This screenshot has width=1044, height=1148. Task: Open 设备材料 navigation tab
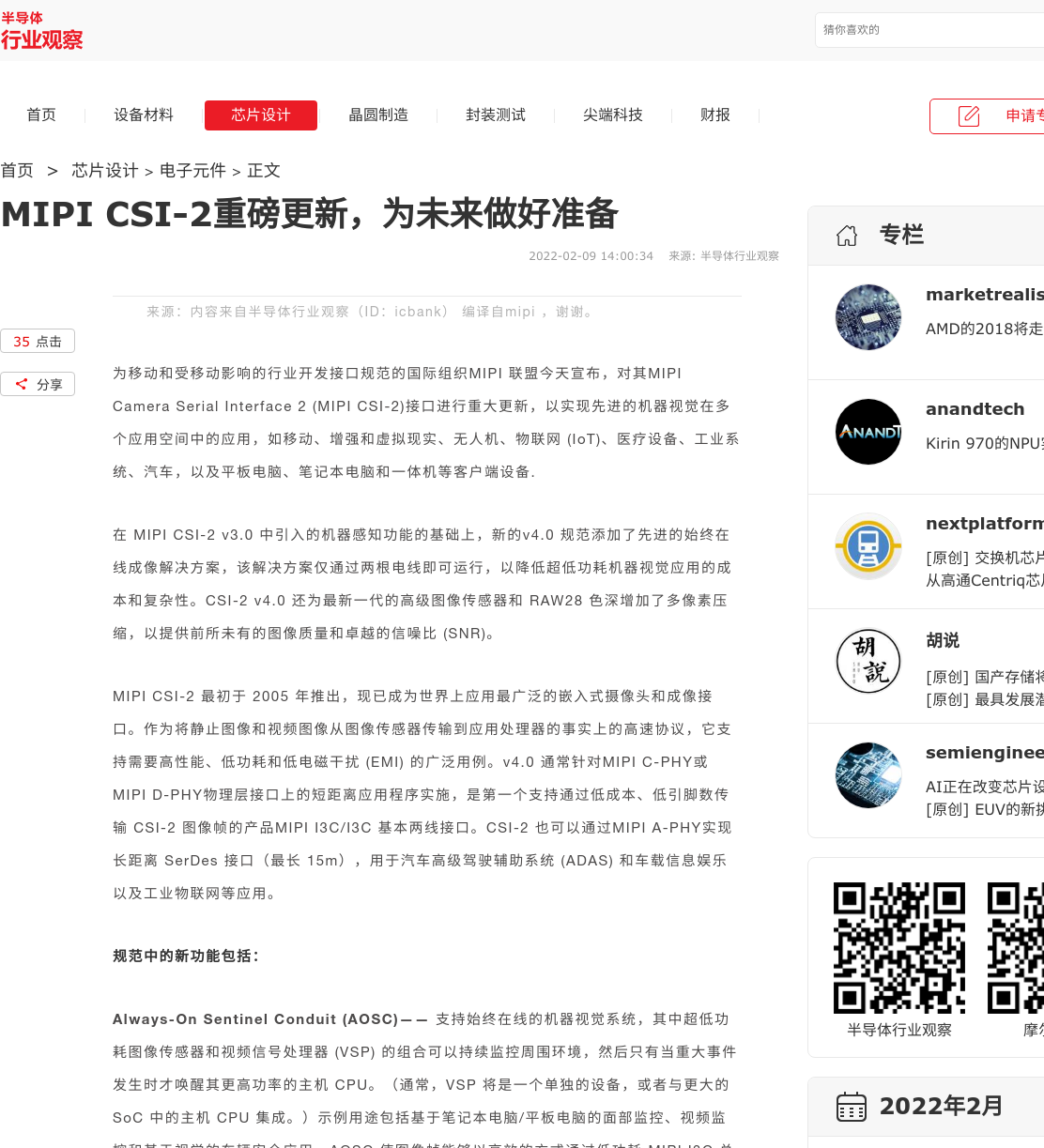[144, 115]
